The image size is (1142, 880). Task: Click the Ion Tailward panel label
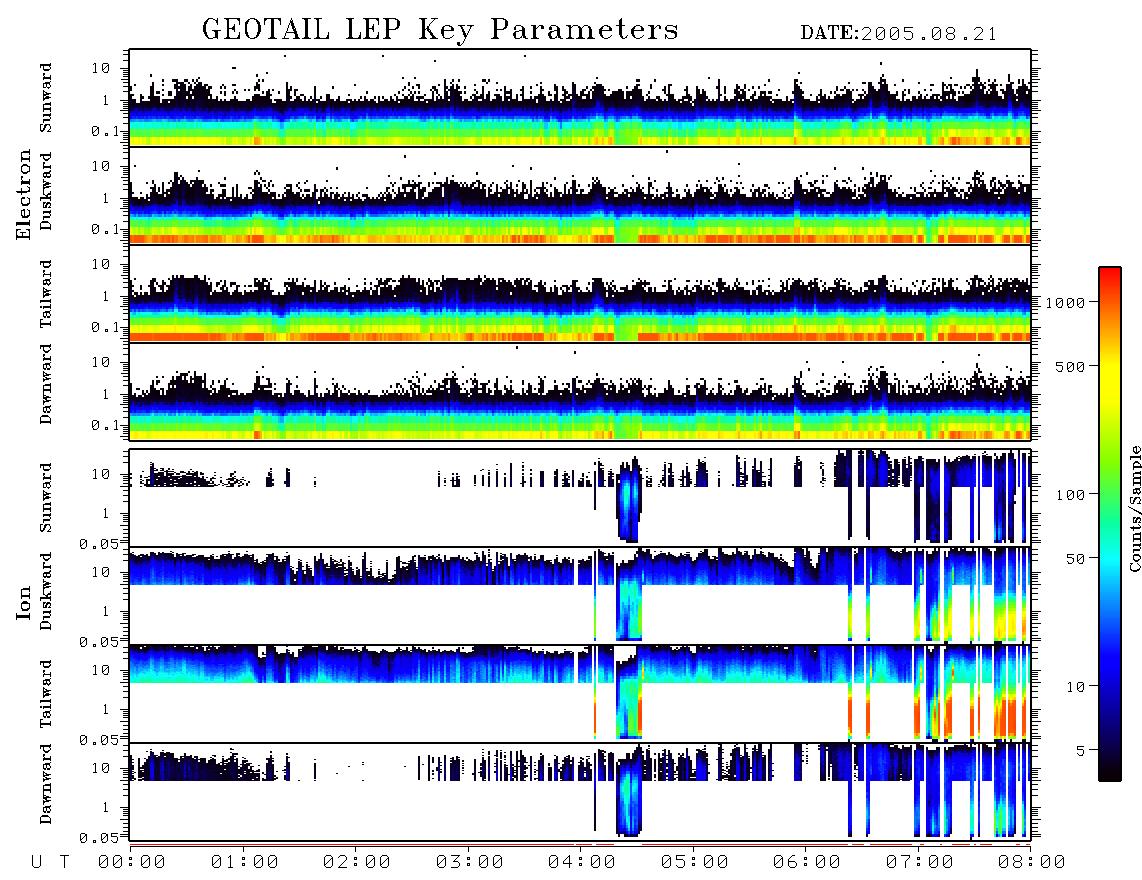pyautogui.click(x=46, y=694)
